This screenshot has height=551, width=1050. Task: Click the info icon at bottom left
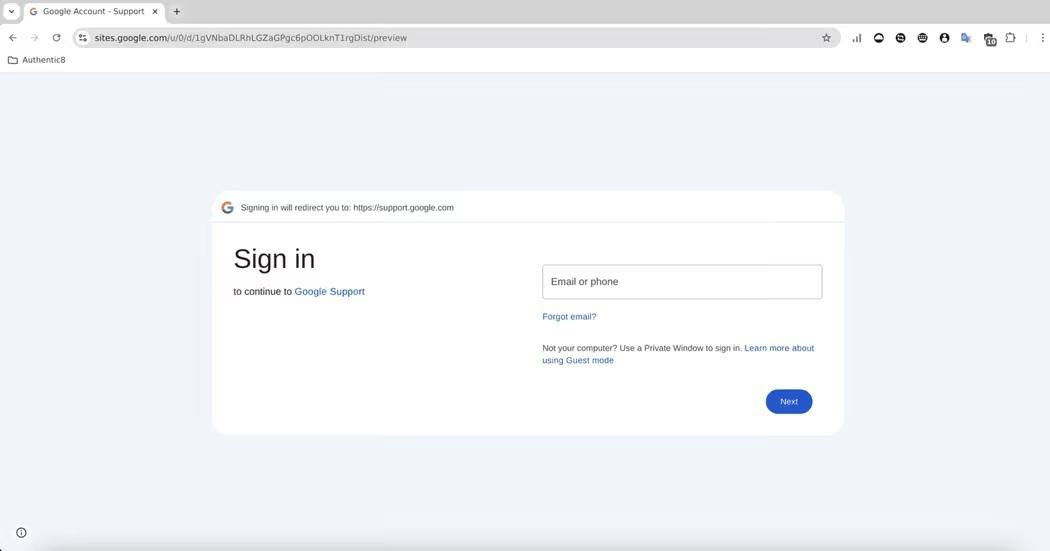(21, 533)
